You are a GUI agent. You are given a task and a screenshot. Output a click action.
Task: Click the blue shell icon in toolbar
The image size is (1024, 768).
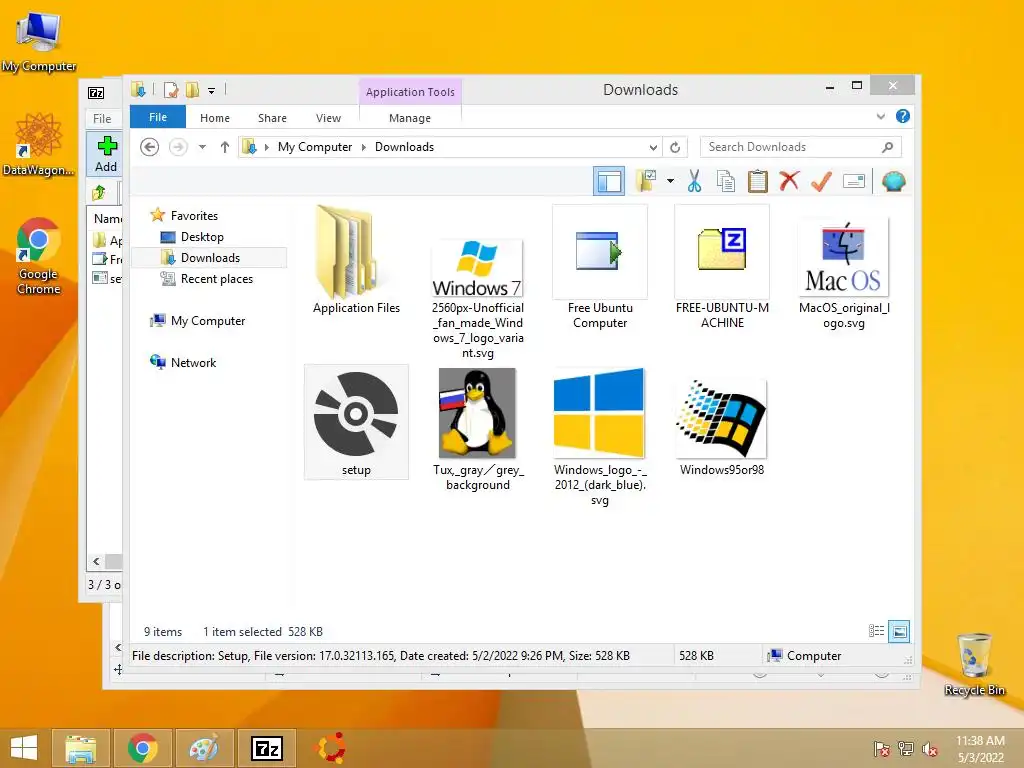(893, 181)
